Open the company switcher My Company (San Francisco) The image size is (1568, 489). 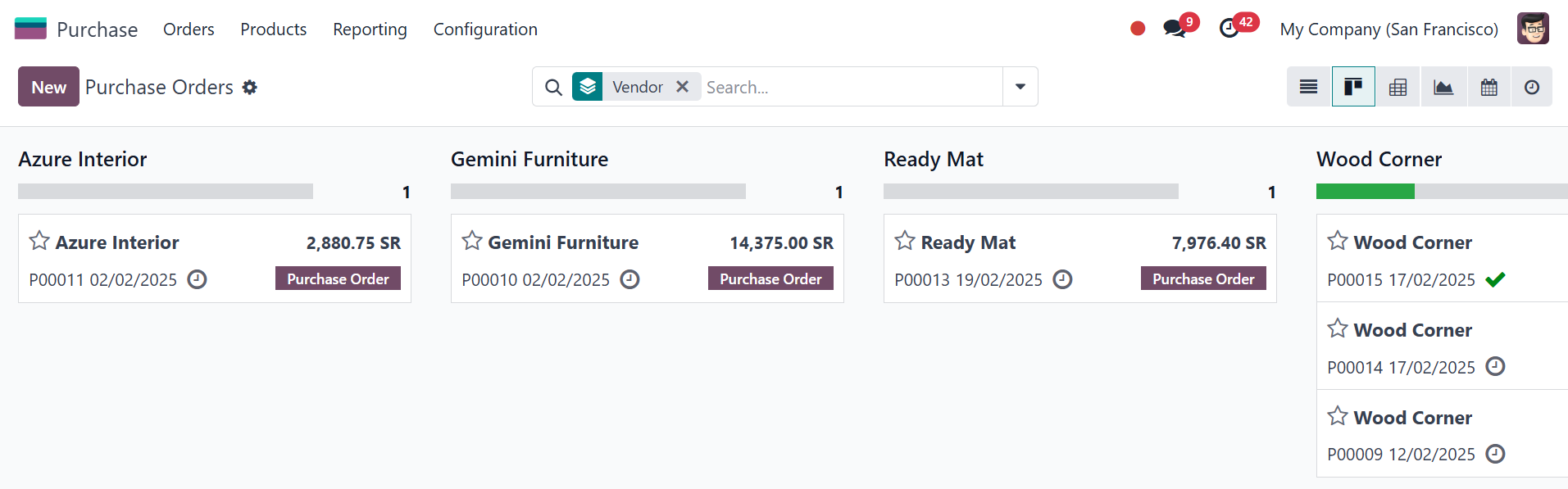click(x=1388, y=29)
